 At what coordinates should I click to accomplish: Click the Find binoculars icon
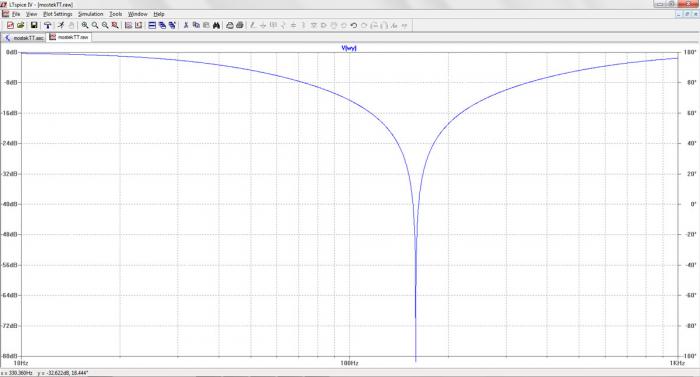216,25
